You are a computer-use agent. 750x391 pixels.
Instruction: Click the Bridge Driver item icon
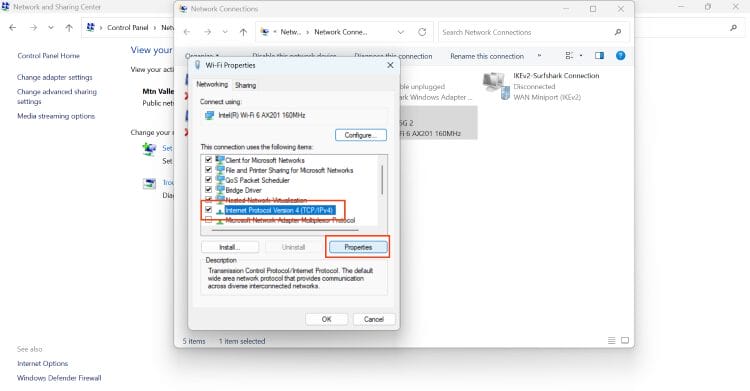(x=220, y=190)
